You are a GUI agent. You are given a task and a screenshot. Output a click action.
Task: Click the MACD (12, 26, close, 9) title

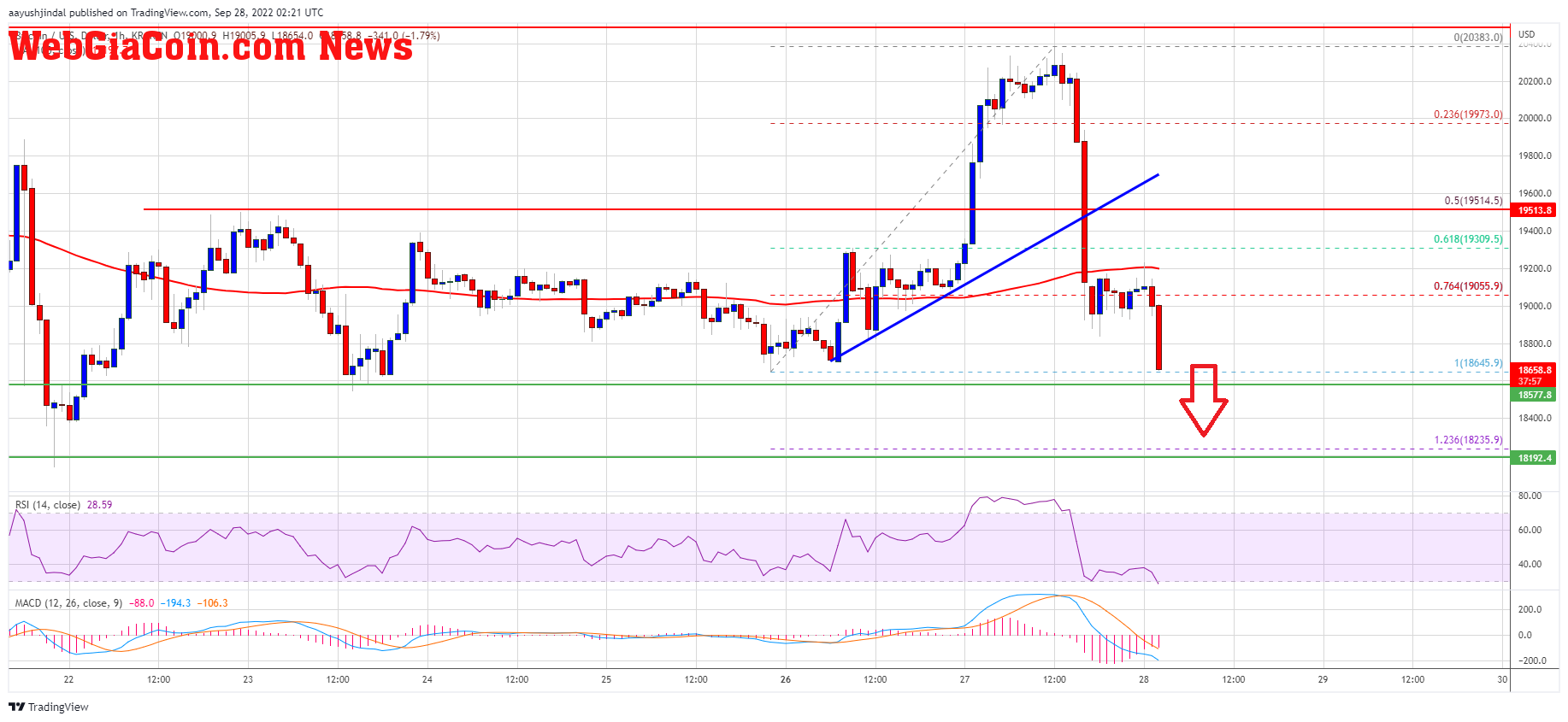click(x=68, y=603)
